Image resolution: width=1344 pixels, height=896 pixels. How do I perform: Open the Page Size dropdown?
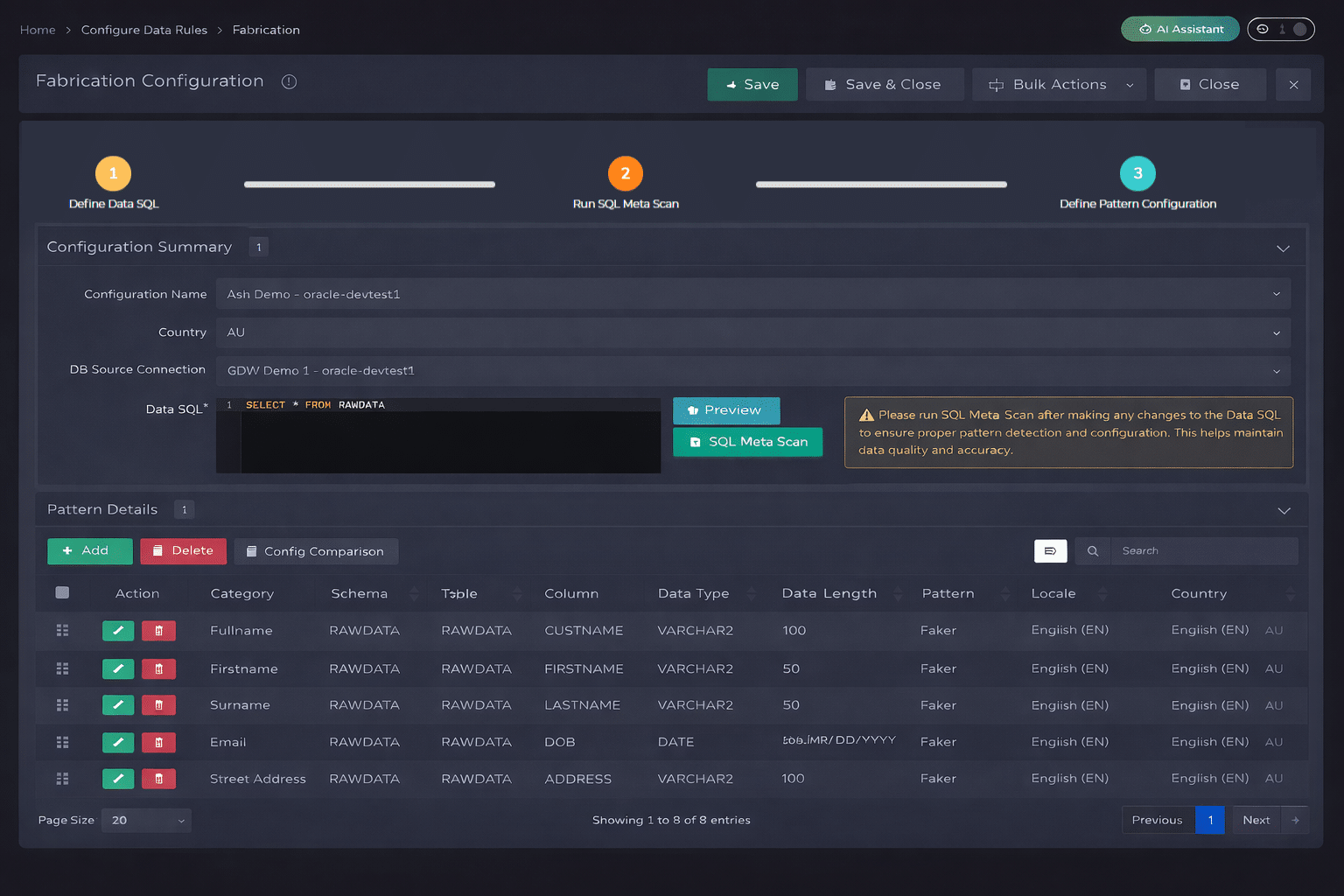(x=146, y=820)
